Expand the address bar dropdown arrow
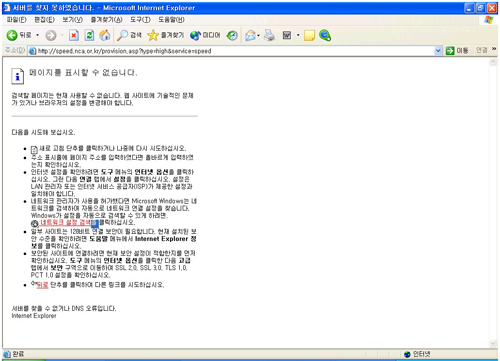 coord(438,51)
